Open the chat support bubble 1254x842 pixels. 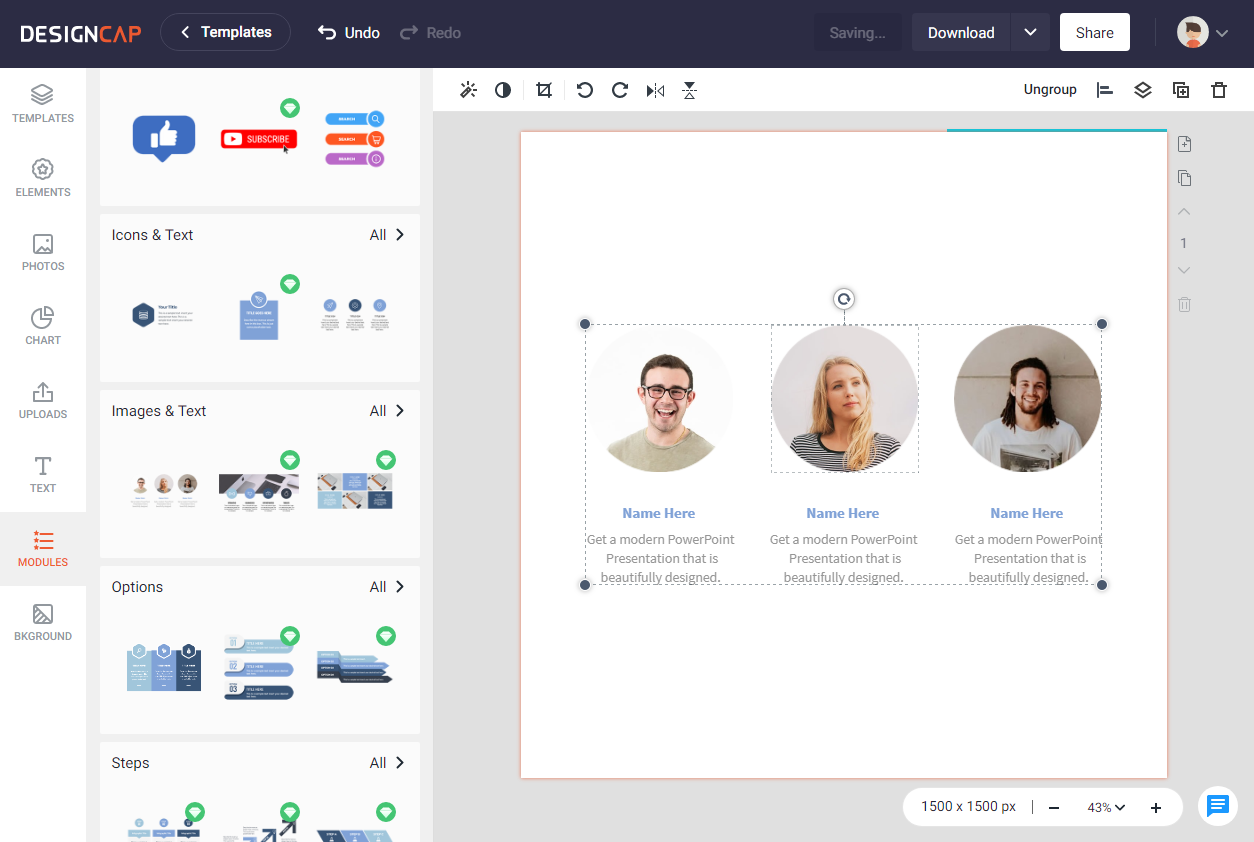click(x=1218, y=806)
